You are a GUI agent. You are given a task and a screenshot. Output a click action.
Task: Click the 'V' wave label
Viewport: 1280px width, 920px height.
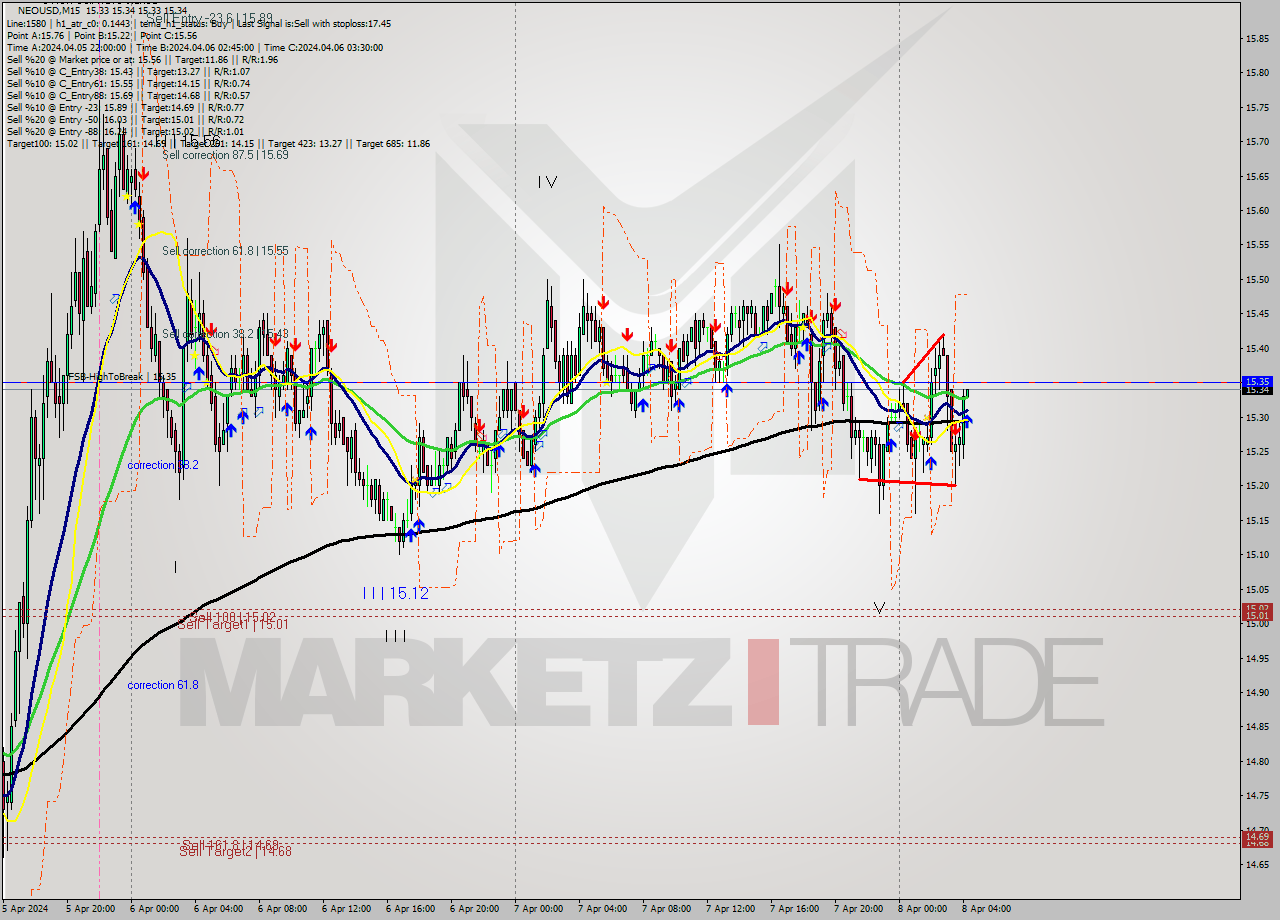tap(879, 607)
